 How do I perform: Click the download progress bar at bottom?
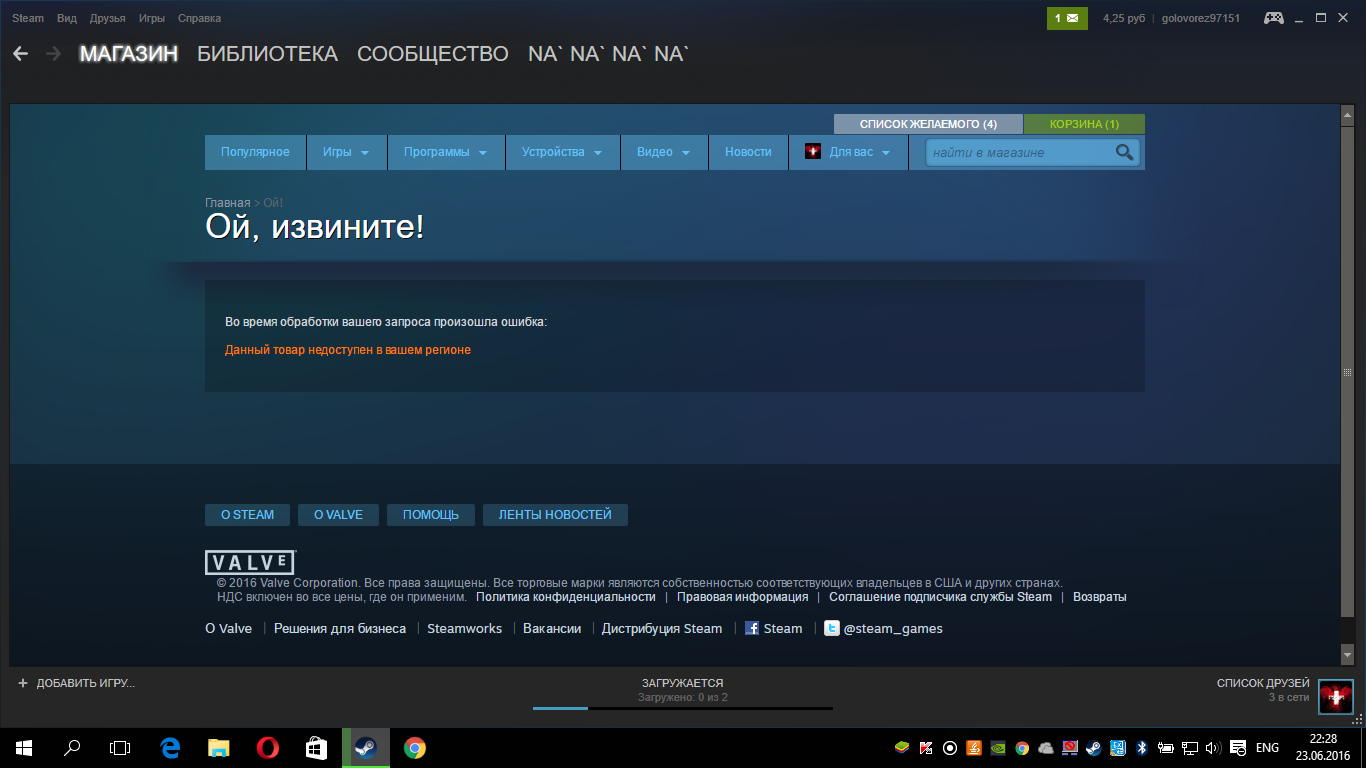click(x=683, y=708)
